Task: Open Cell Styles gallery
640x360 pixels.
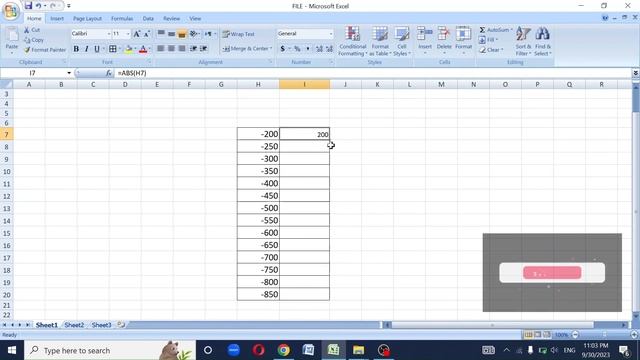Action: [402, 41]
